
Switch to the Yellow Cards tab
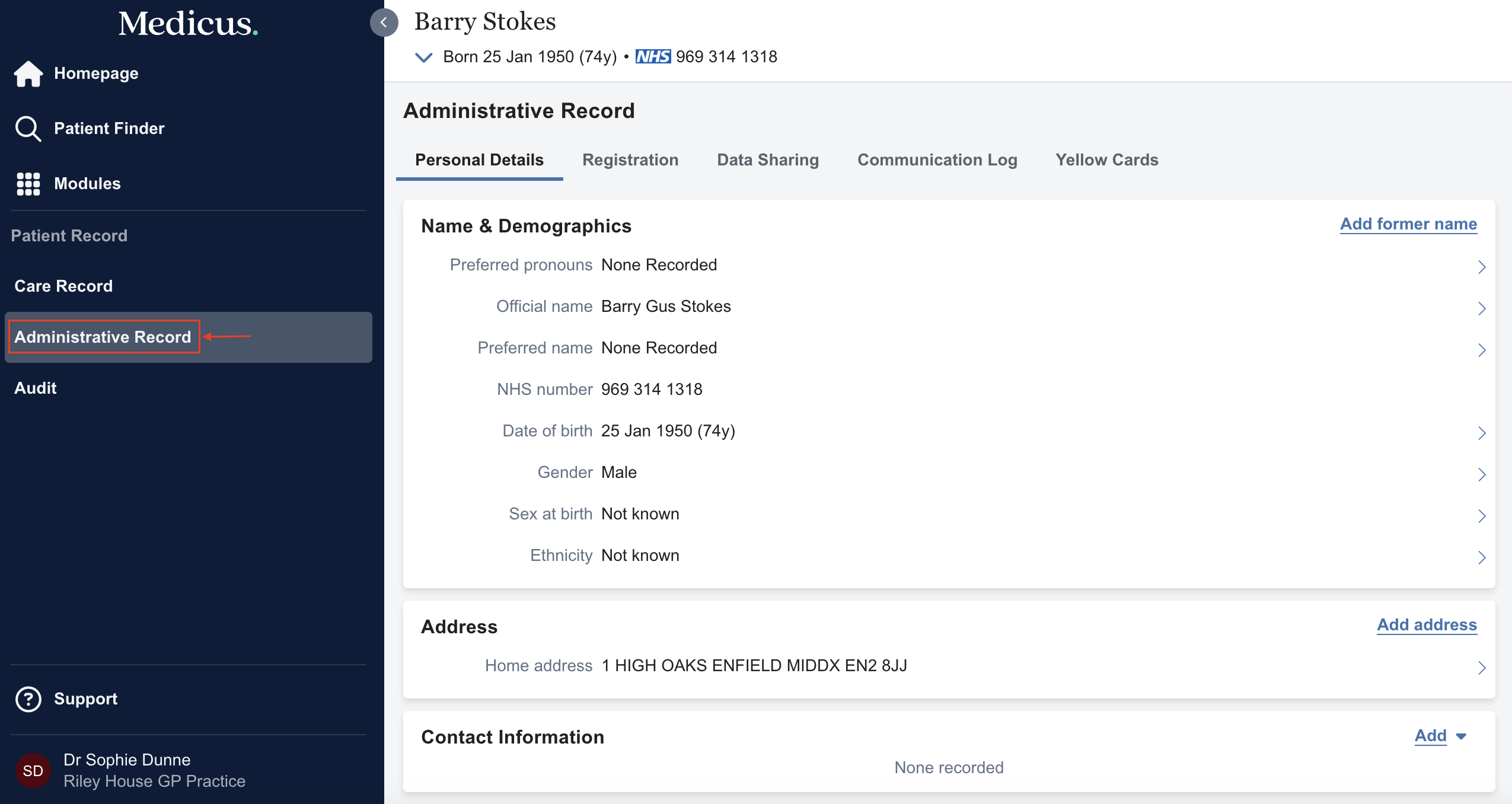point(1106,160)
